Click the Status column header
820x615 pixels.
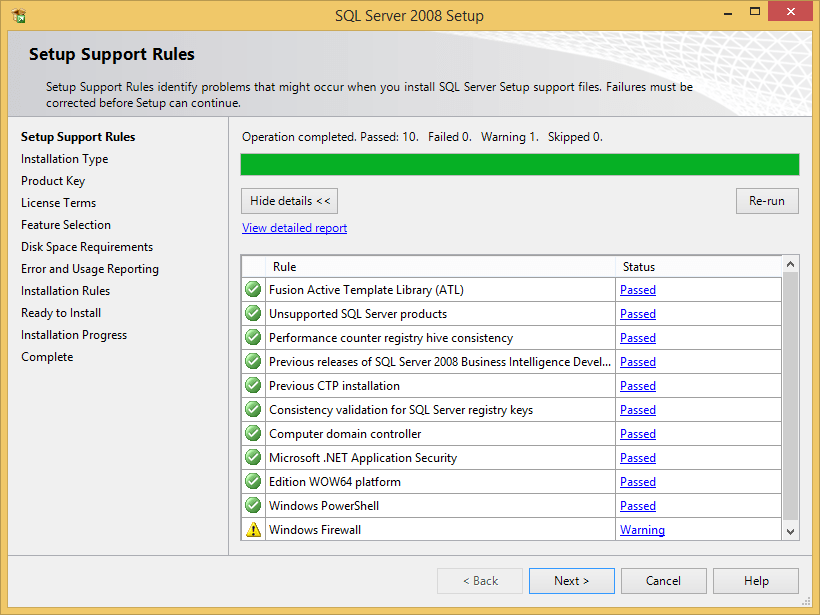click(698, 267)
